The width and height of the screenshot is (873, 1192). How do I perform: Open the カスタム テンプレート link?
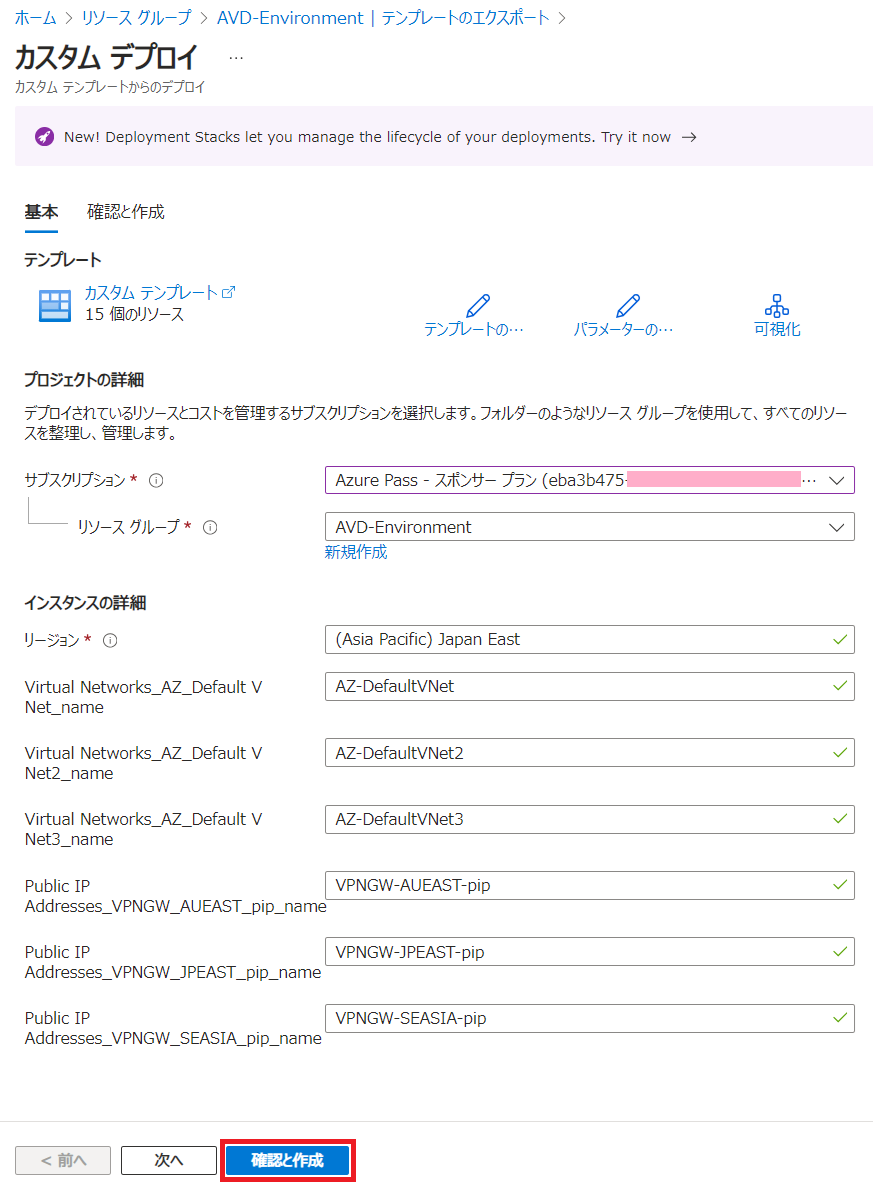[151, 293]
